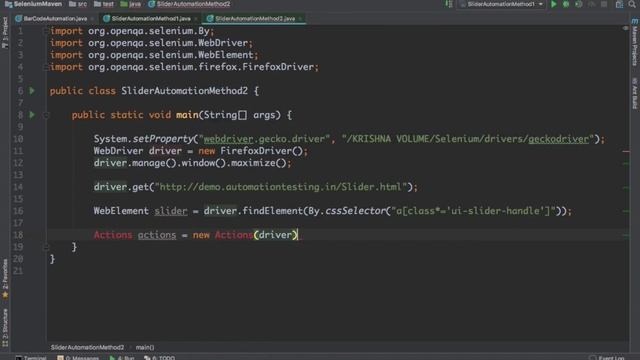Click main() in the bottom editor breadcrumb

point(145,347)
